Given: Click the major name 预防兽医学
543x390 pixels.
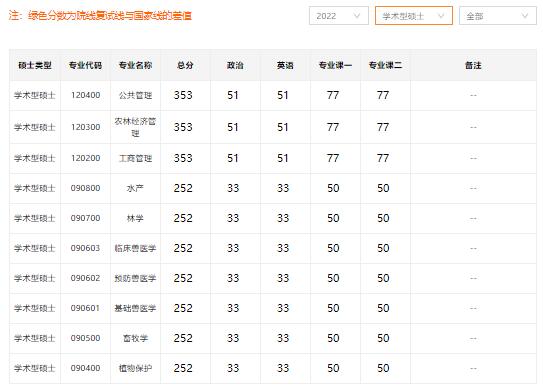Looking at the screenshot, I should tap(135, 278).
